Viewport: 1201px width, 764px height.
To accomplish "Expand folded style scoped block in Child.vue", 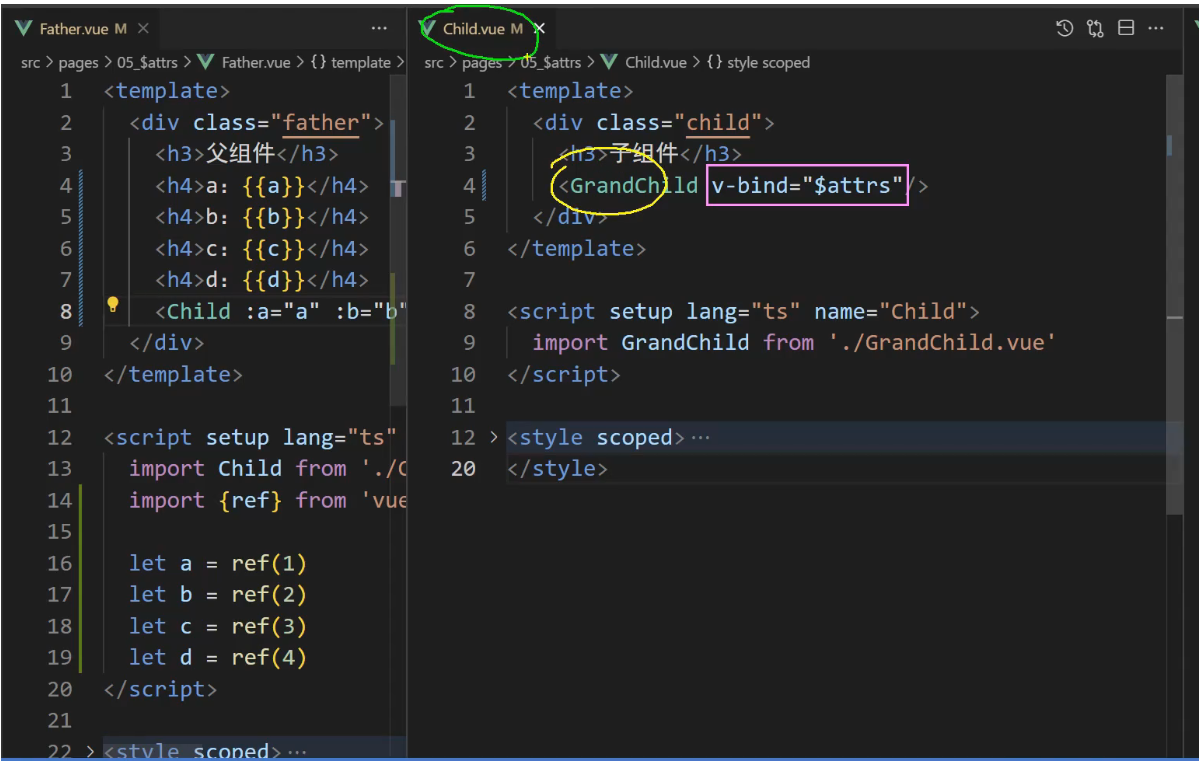I will tap(493, 437).
